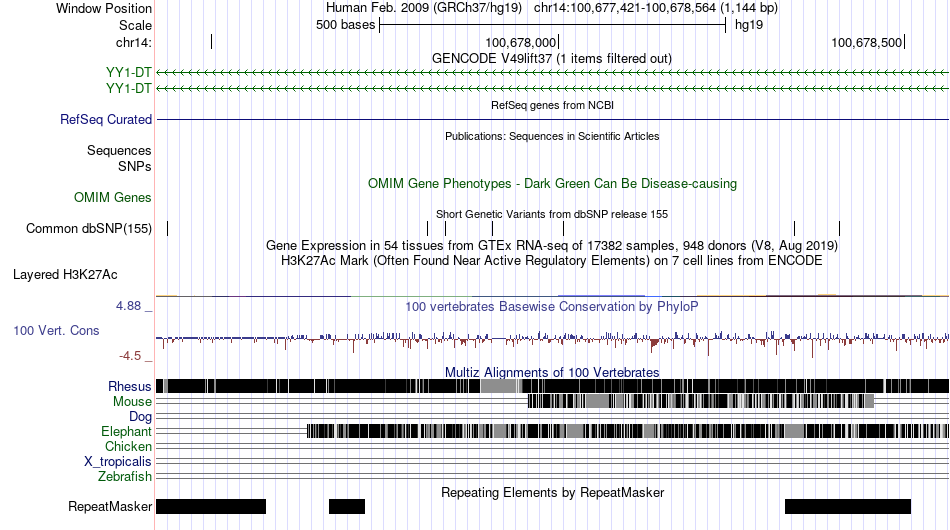Click the Window Position track label
This screenshot has height=530, width=950.
[x=104, y=8]
